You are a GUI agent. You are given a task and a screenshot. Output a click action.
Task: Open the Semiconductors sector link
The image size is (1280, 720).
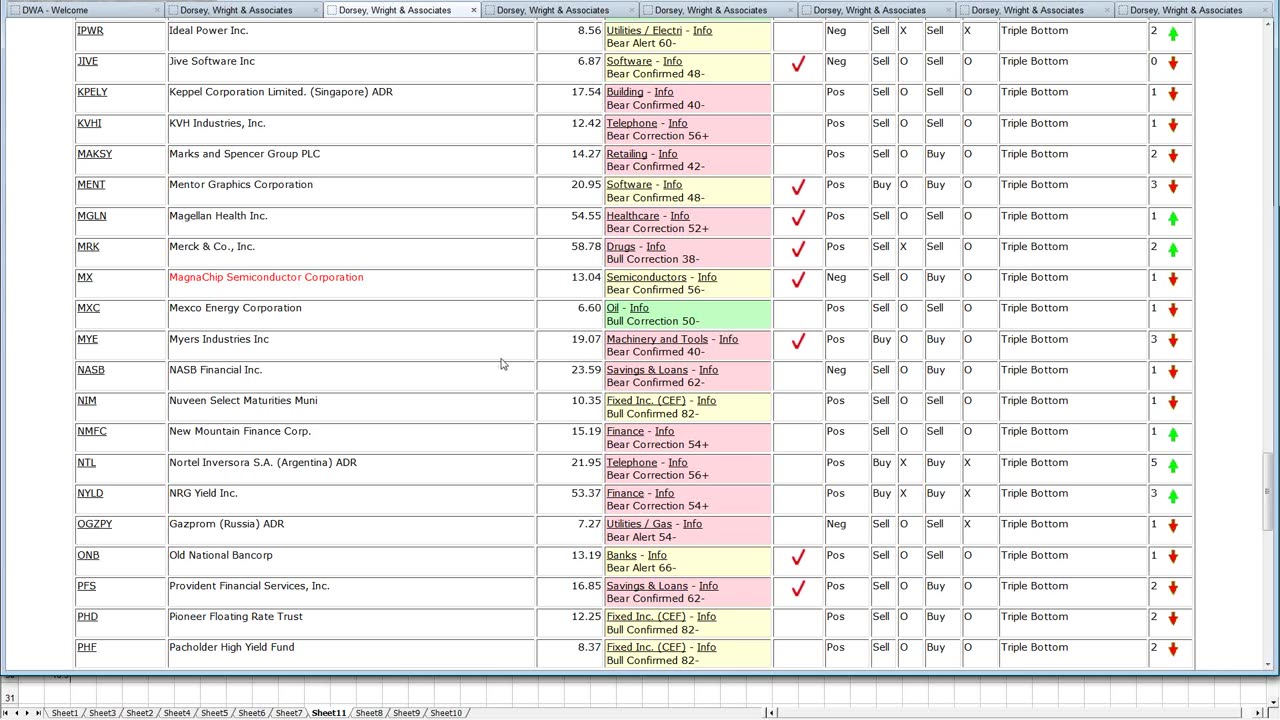point(646,277)
